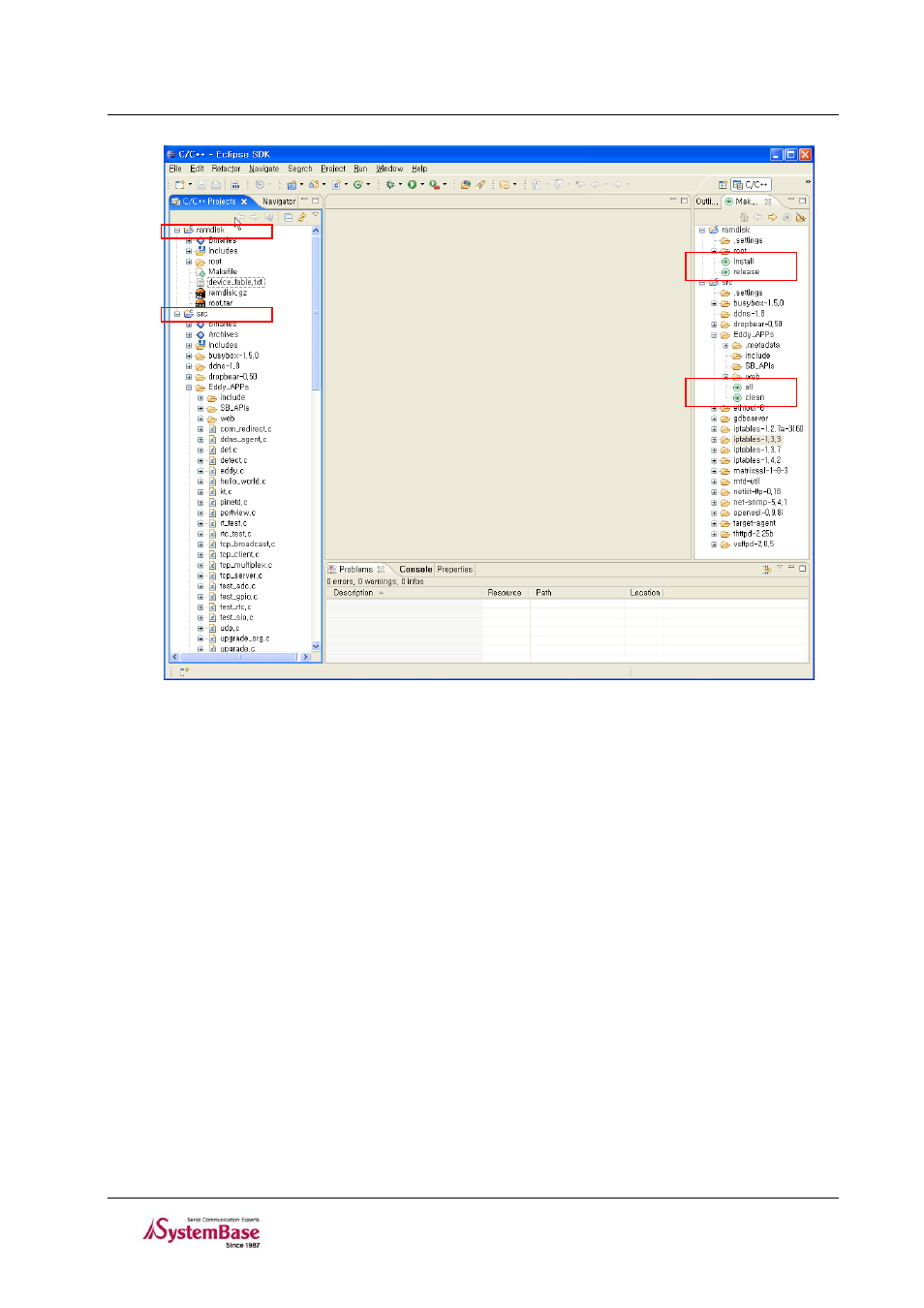
Task: Collapse the Eddy_APPs folder in Projects view
Action: [189, 388]
